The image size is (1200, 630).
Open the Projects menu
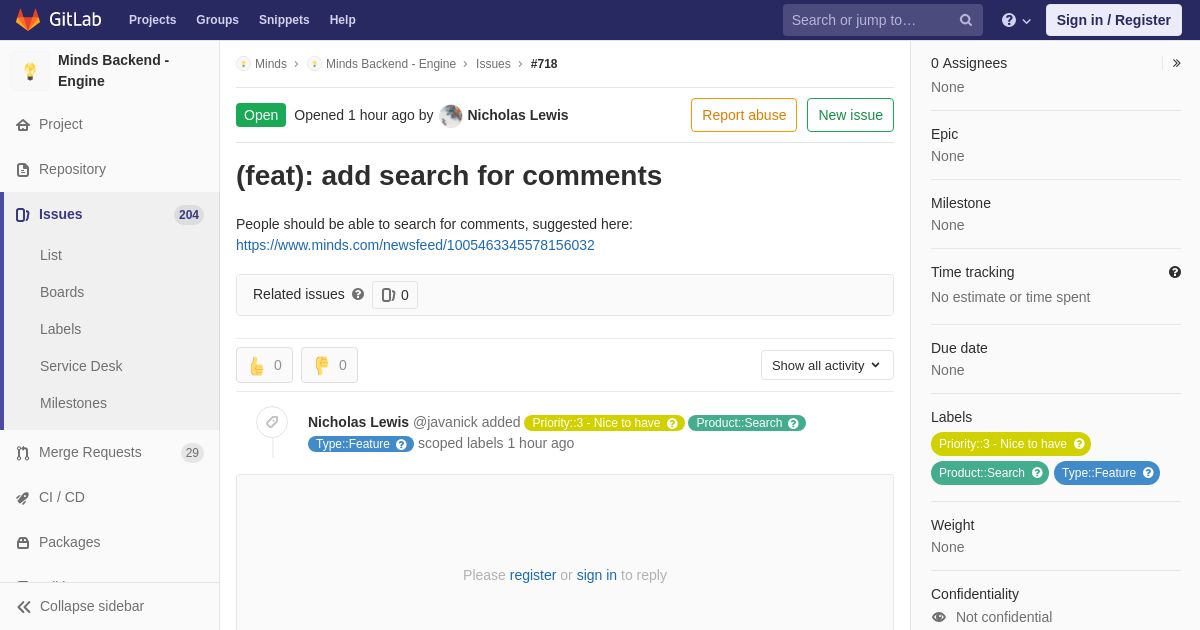pyautogui.click(x=152, y=20)
